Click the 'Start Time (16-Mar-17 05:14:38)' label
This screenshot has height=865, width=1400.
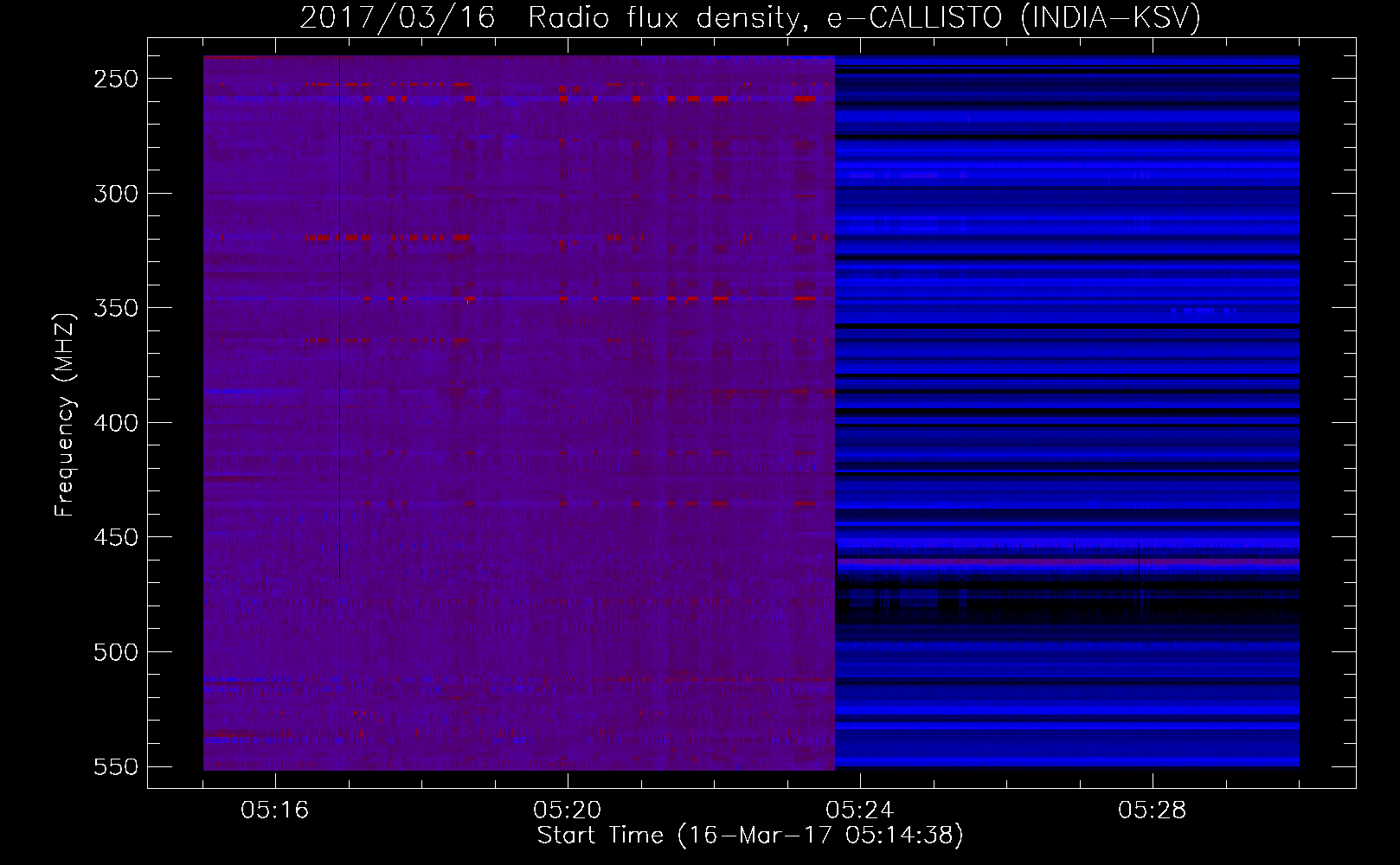click(x=750, y=836)
